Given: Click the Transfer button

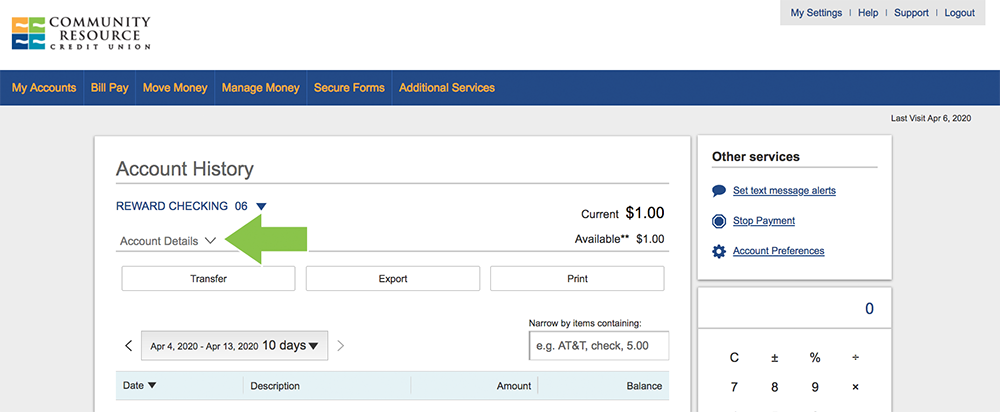Looking at the screenshot, I should point(208,279).
